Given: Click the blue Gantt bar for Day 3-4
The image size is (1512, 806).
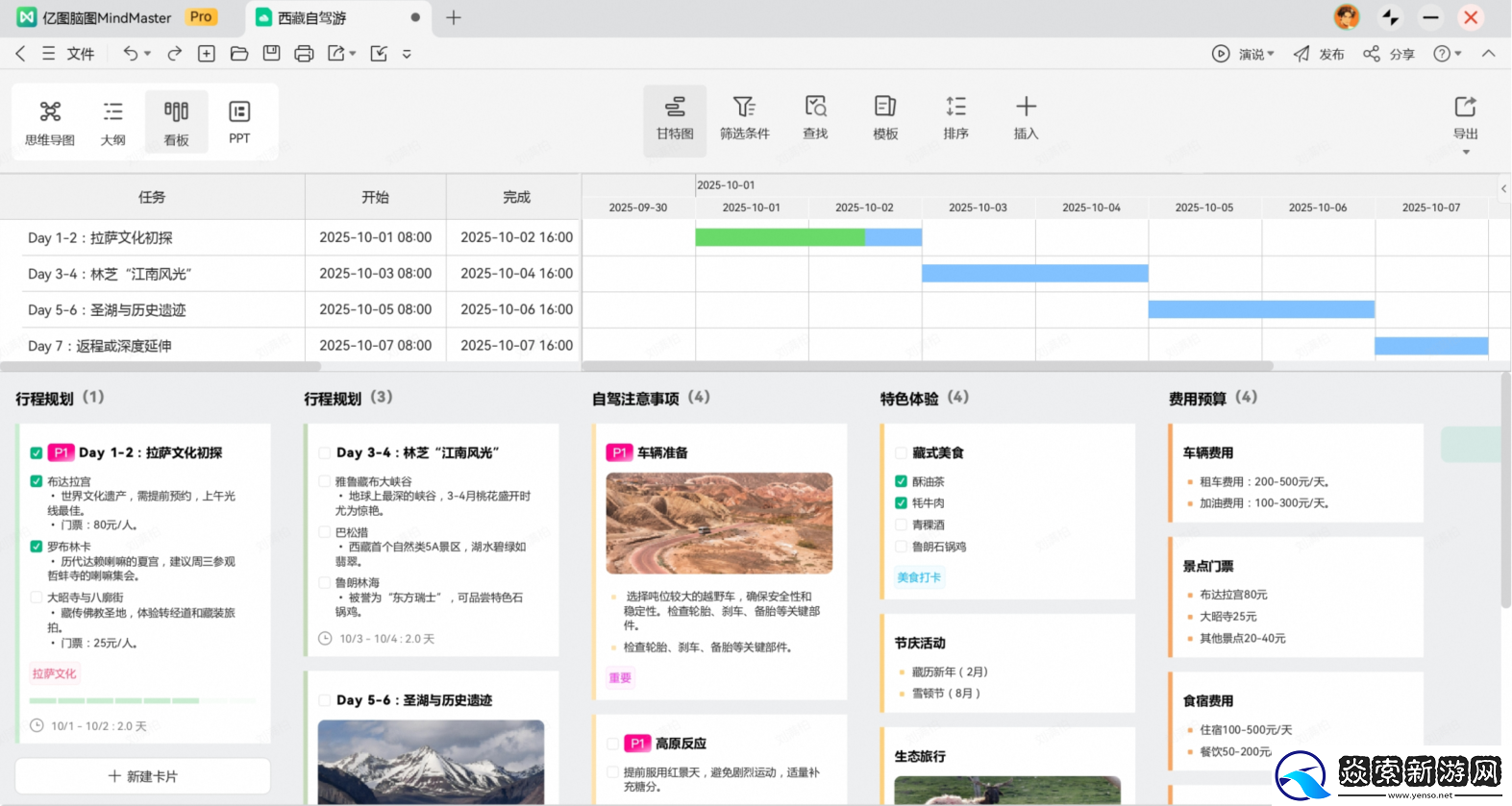Looking at the screenshot, I should (1035, 274).
